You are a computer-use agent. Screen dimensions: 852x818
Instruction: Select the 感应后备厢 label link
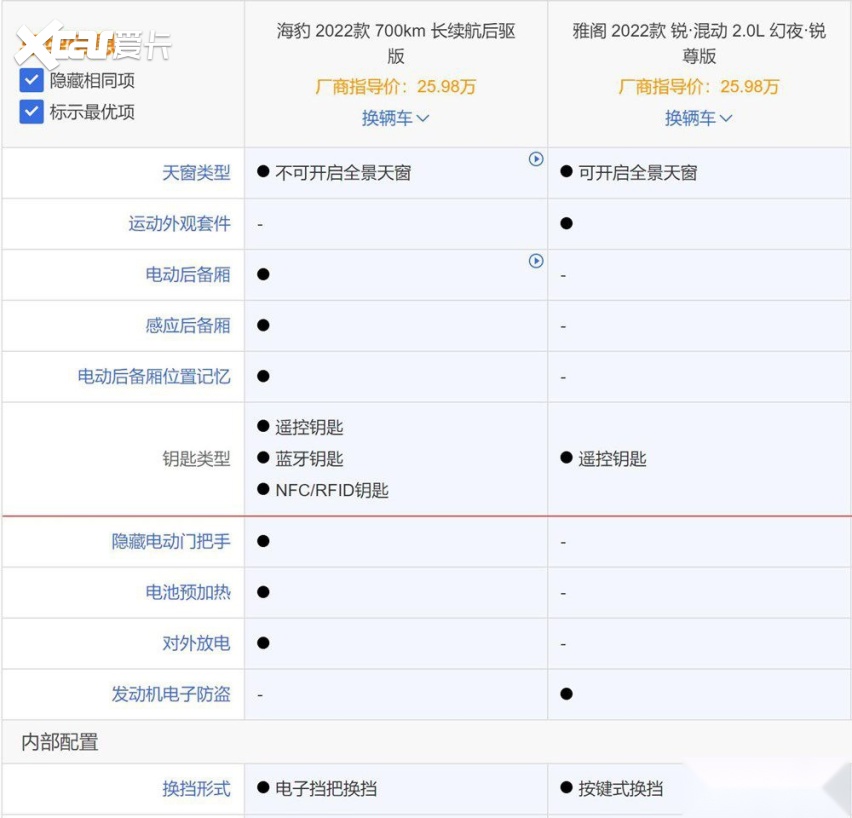point(188,326)
